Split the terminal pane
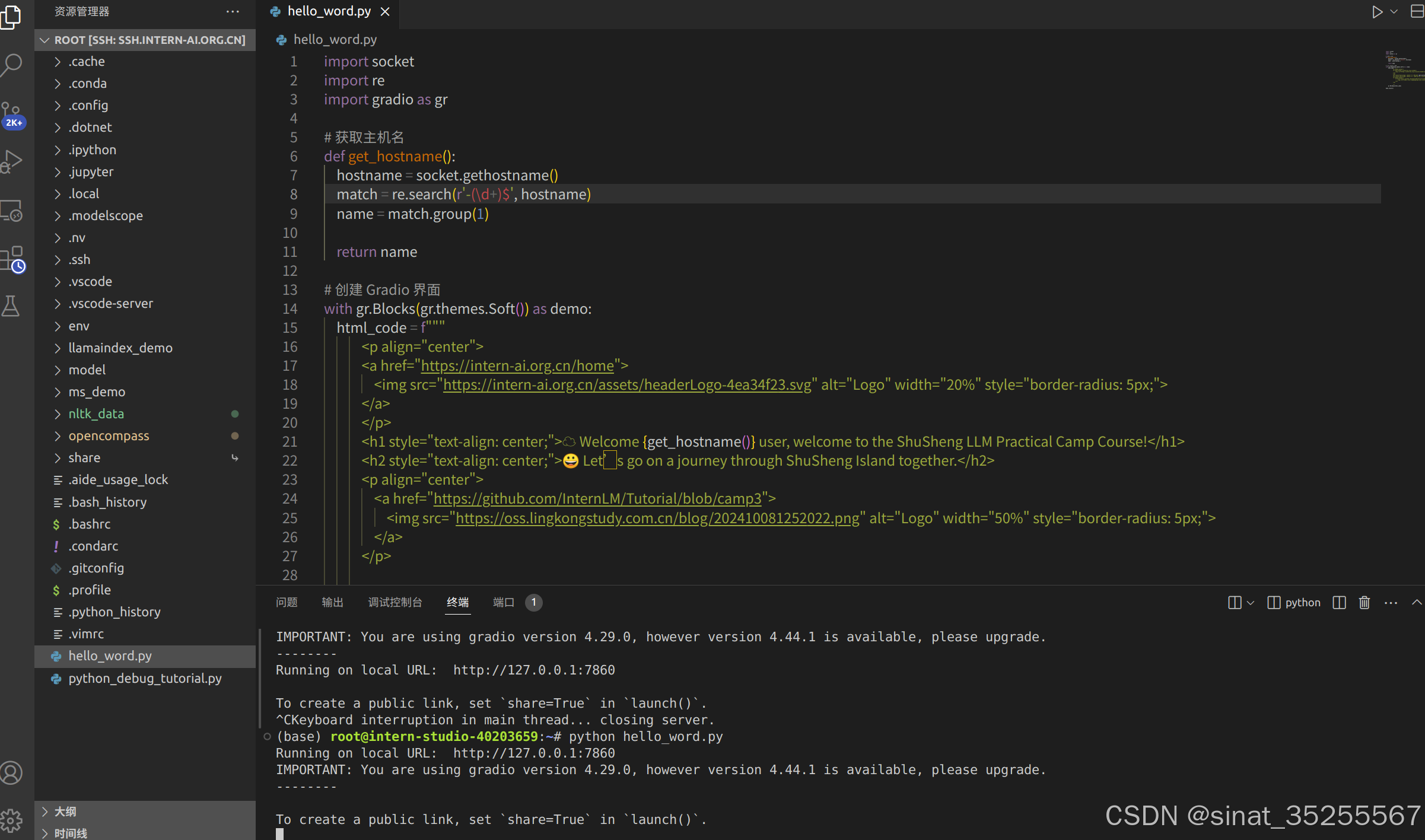This screenshot has width=1425, height=840. tap(1338, 602)
